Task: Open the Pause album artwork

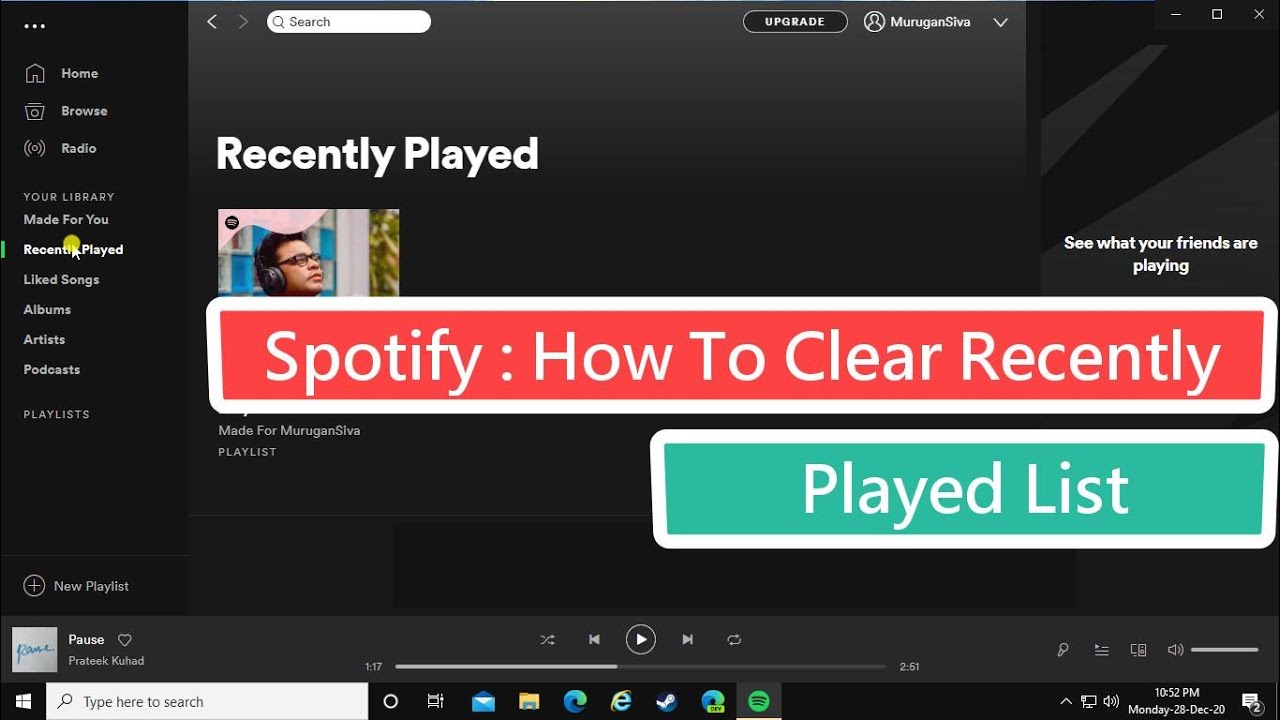Action: [x=34, y=650]
